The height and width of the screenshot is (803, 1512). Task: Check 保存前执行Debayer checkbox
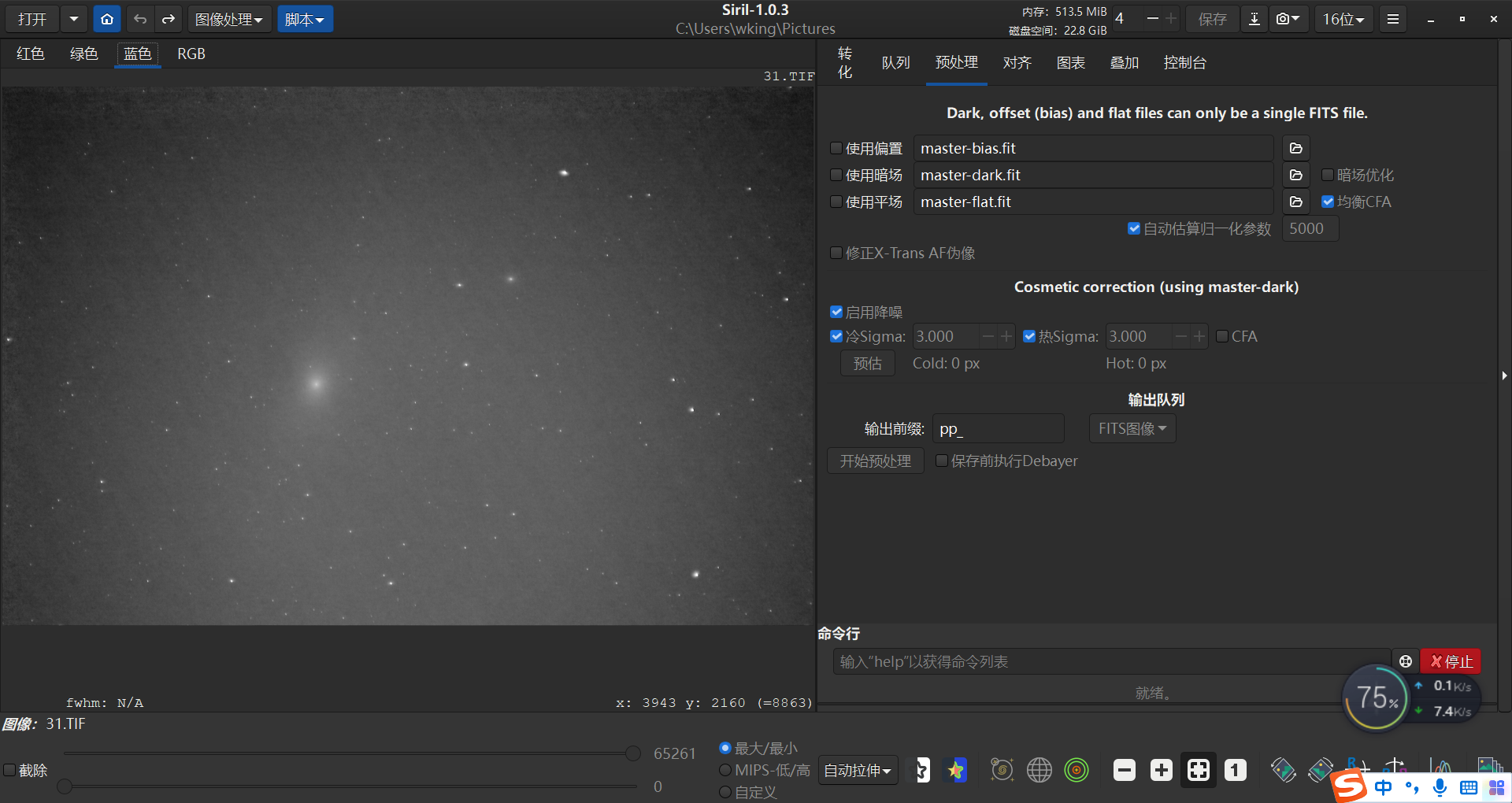coord(942,461)
